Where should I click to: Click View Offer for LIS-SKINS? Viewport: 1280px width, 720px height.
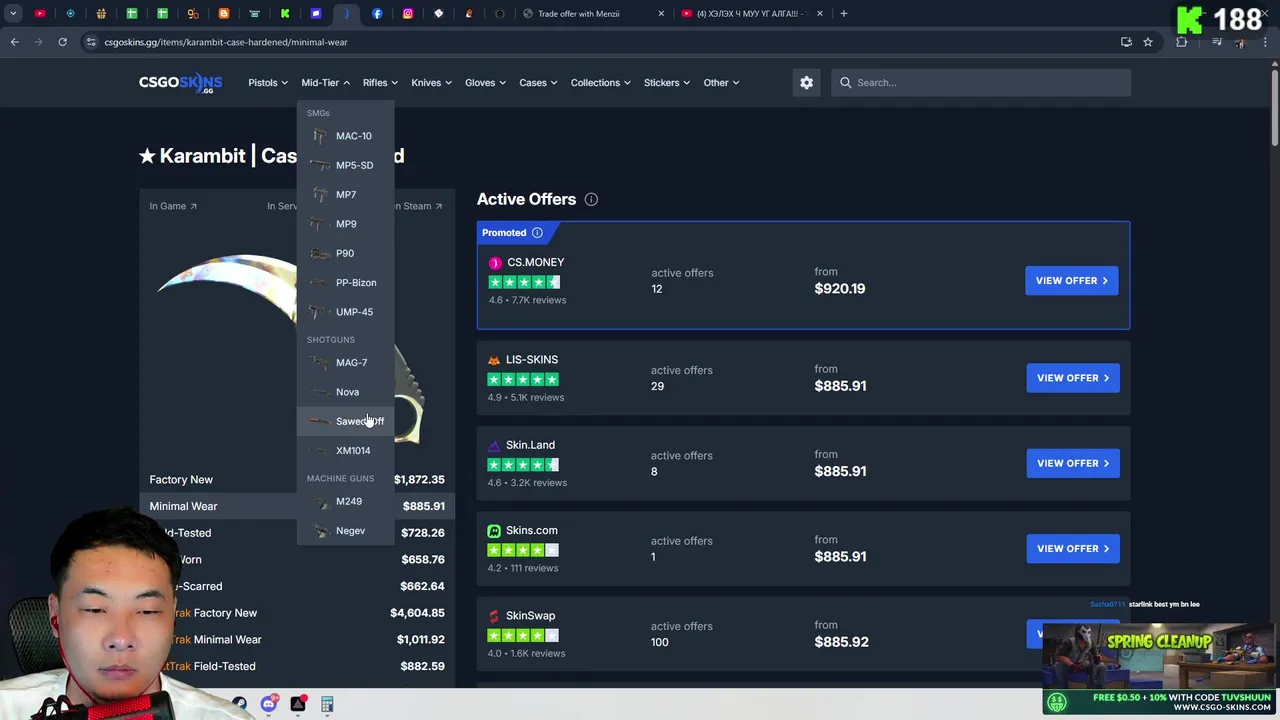click(x=1072, y=378)
